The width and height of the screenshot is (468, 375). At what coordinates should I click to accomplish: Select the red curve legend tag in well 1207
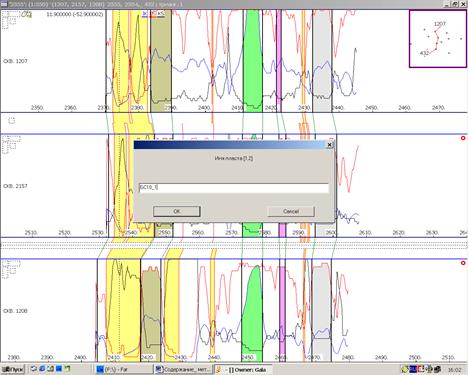pyautogui.click(x=153, y=14)
